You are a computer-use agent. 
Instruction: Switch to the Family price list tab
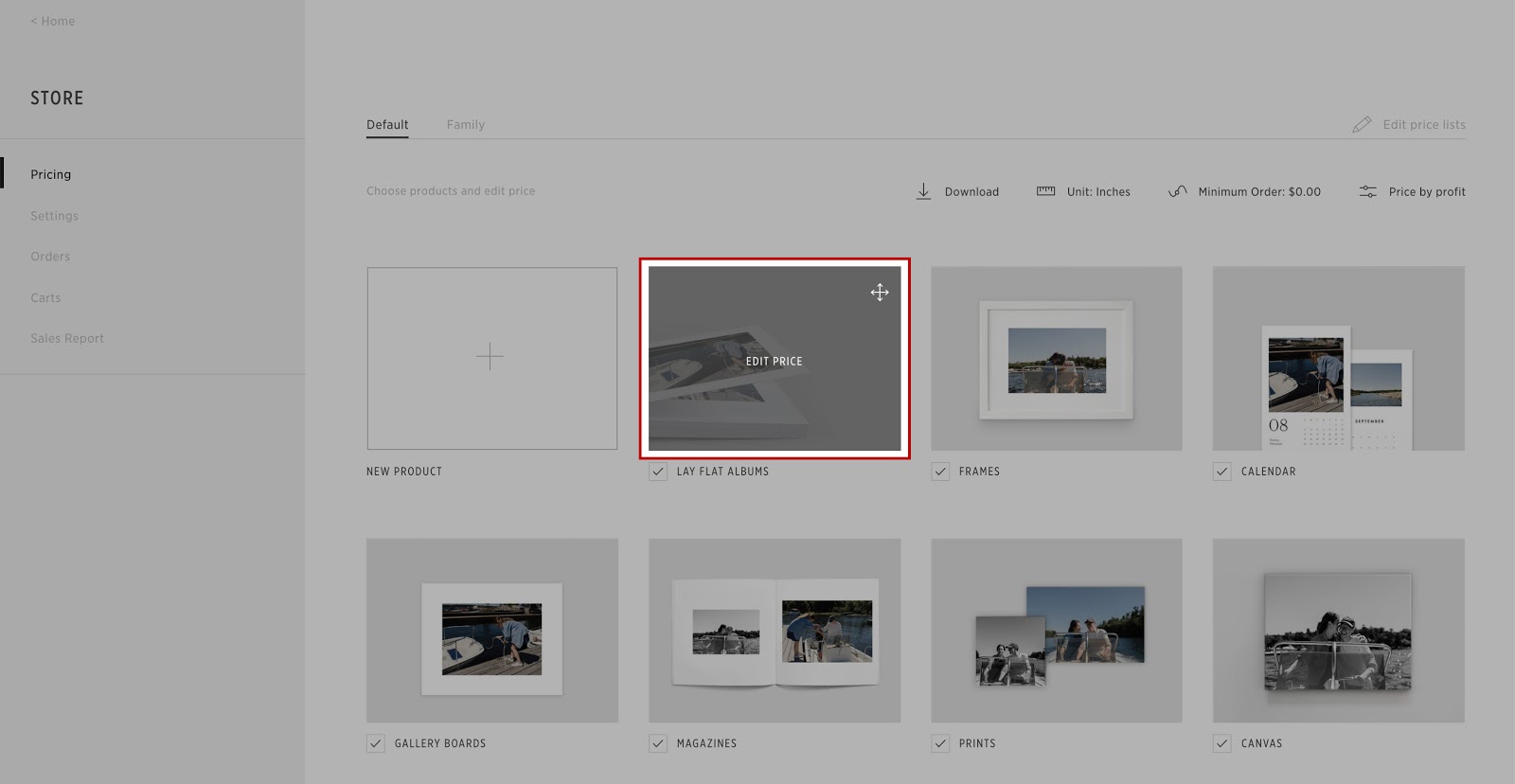click(466, 124)
